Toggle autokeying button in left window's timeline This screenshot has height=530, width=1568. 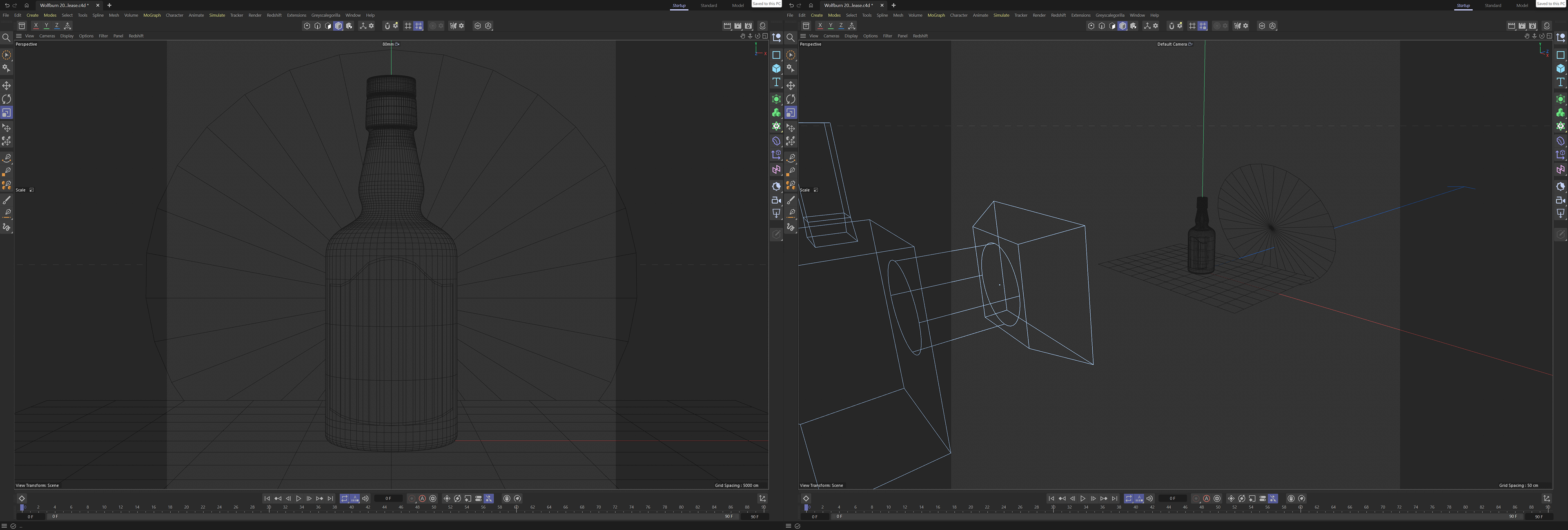[423, 498]
